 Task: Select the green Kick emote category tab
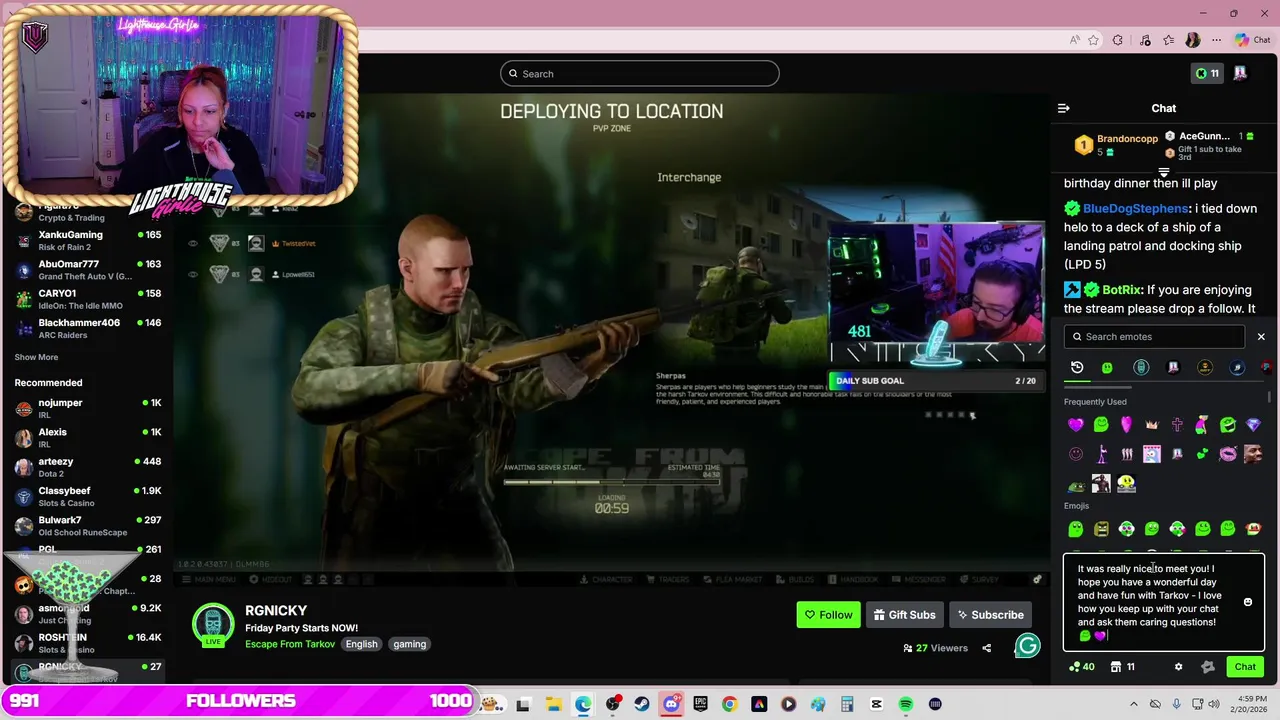pyautogui.click(x=1107, y=368)
